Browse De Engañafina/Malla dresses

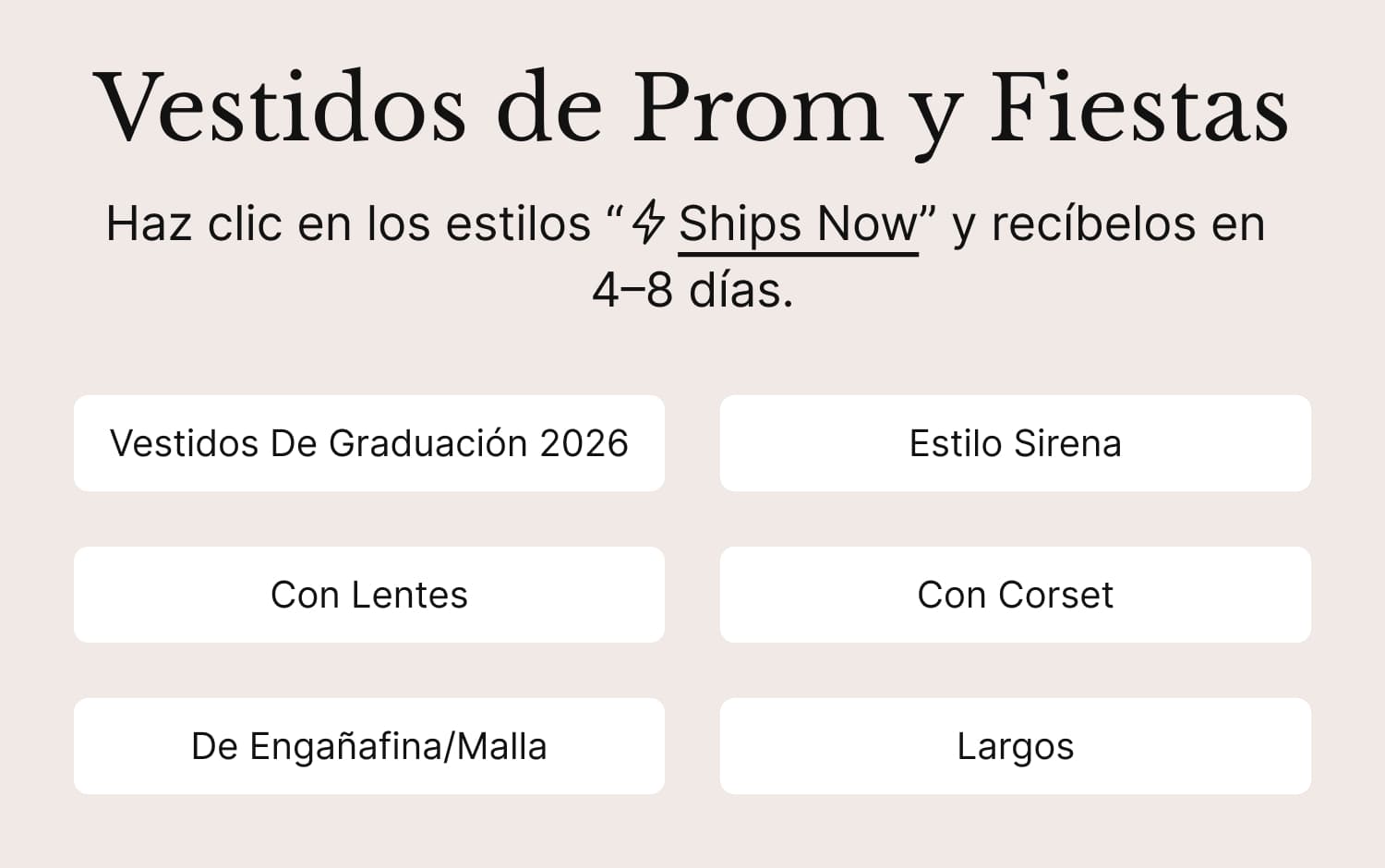point(369,746)
